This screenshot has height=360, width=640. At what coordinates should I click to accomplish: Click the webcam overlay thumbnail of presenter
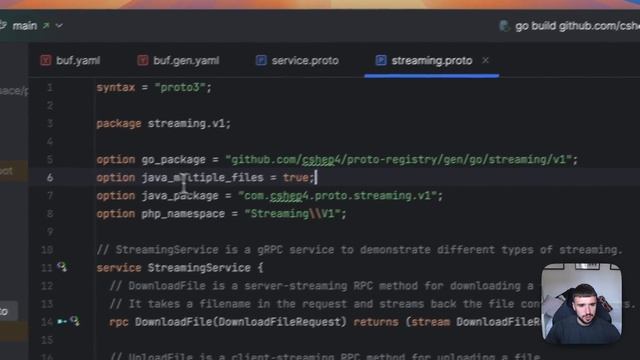click(582, 303)
